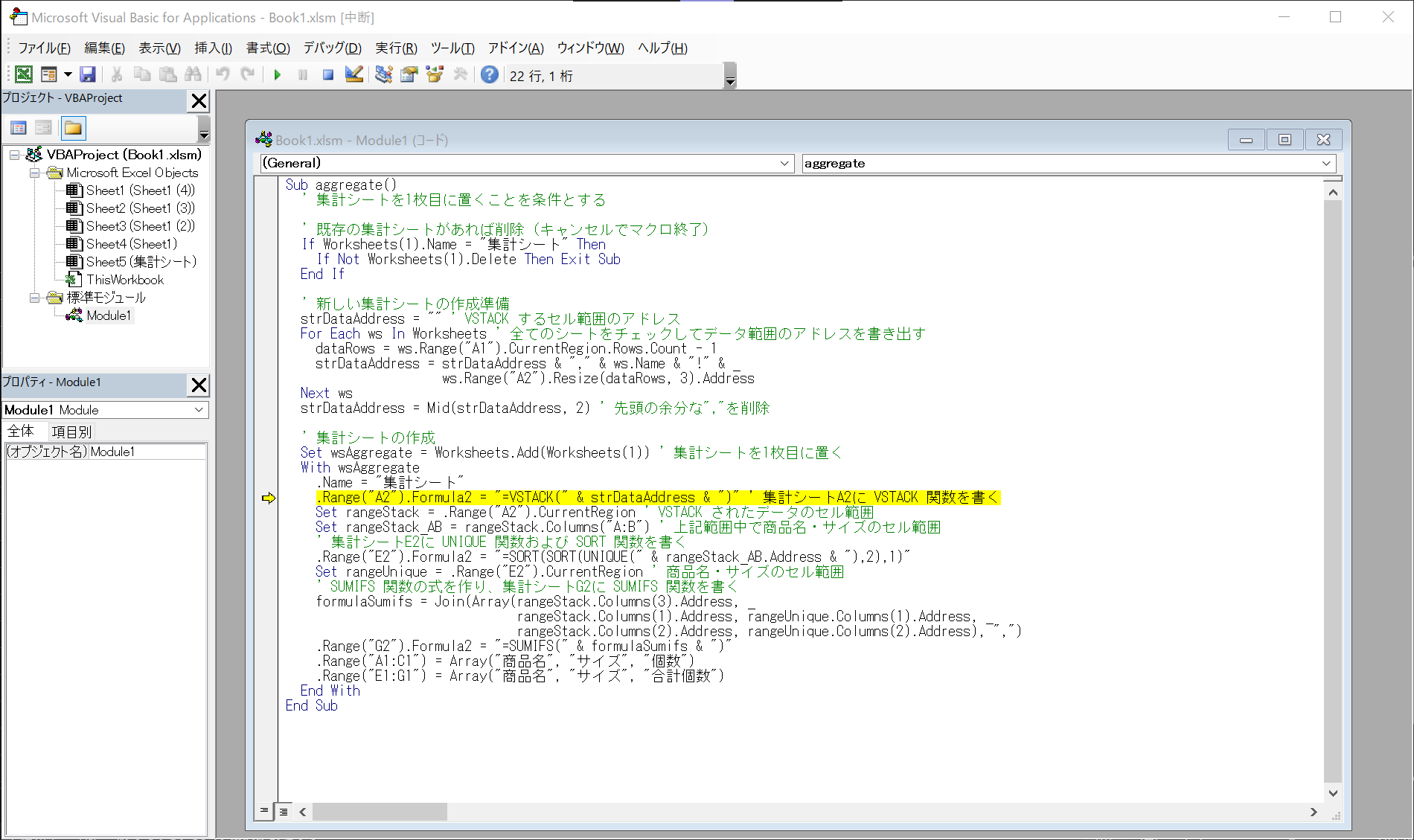Screen dimensions: 1414x840
Task: Open the (General) object dropdown
Action: [x=784, y=164]
